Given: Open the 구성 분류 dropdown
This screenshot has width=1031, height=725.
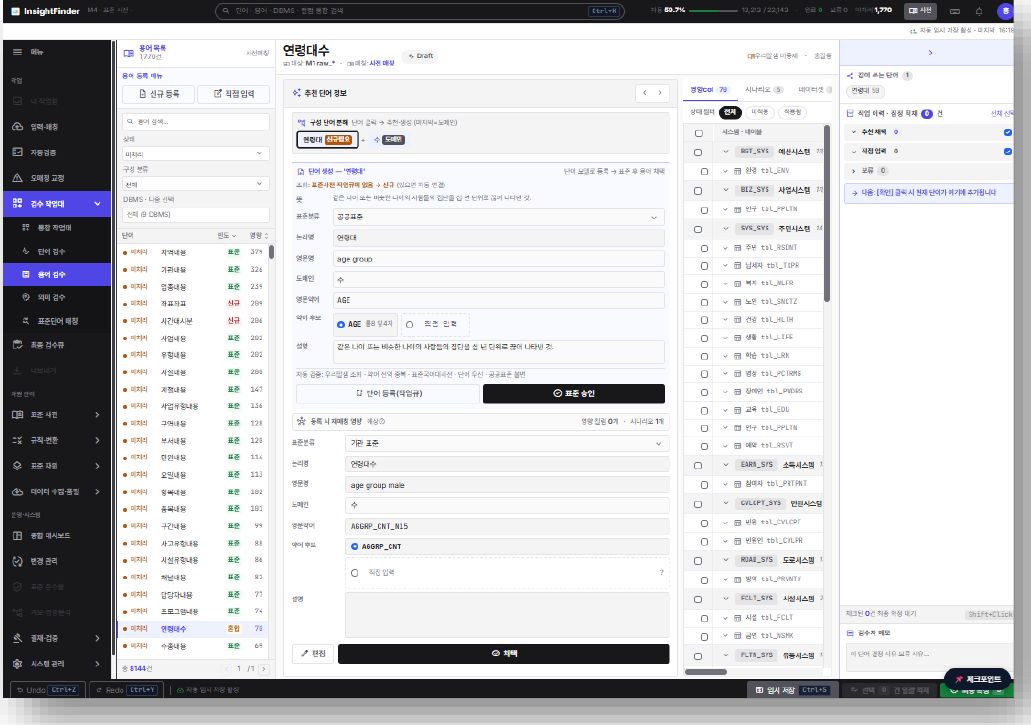Looking at the screenshot, I should tap(195, 184).
